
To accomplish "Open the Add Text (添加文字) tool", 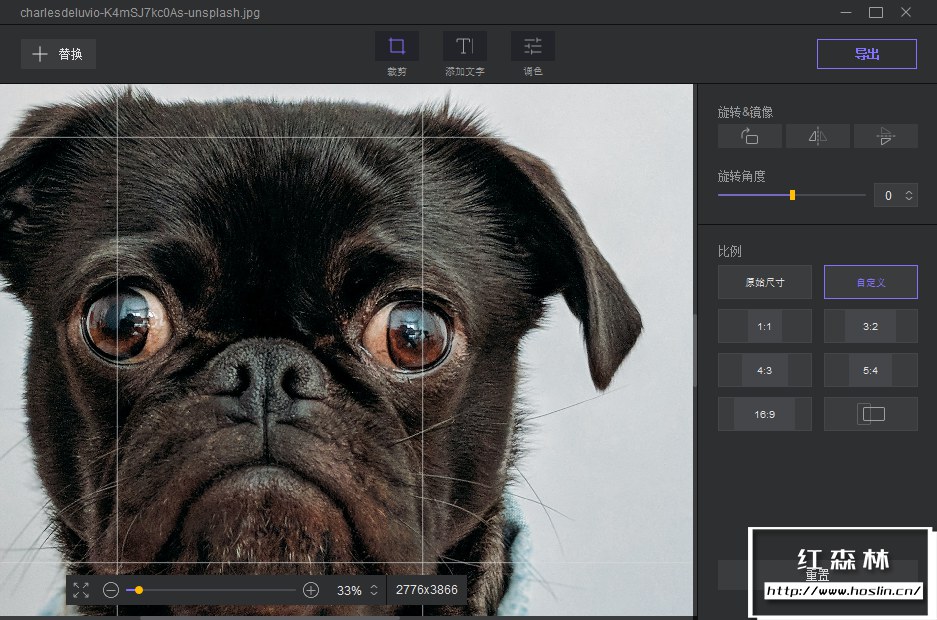I will (x=465, y=47).
